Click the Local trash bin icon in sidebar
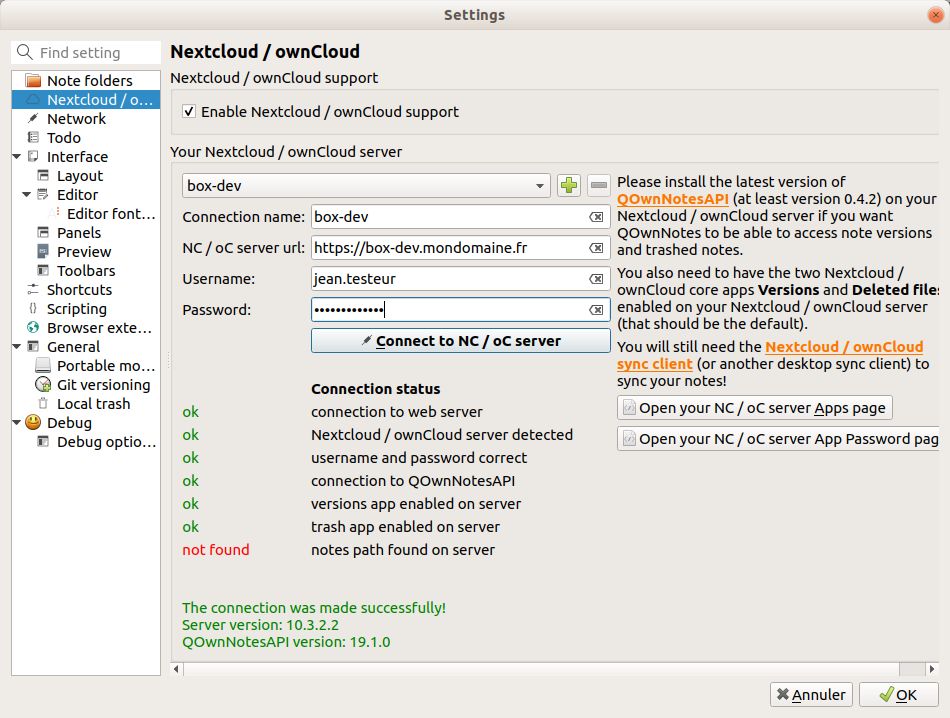The width and height of the screenshot is (950, 718). (x=44, y=403)
